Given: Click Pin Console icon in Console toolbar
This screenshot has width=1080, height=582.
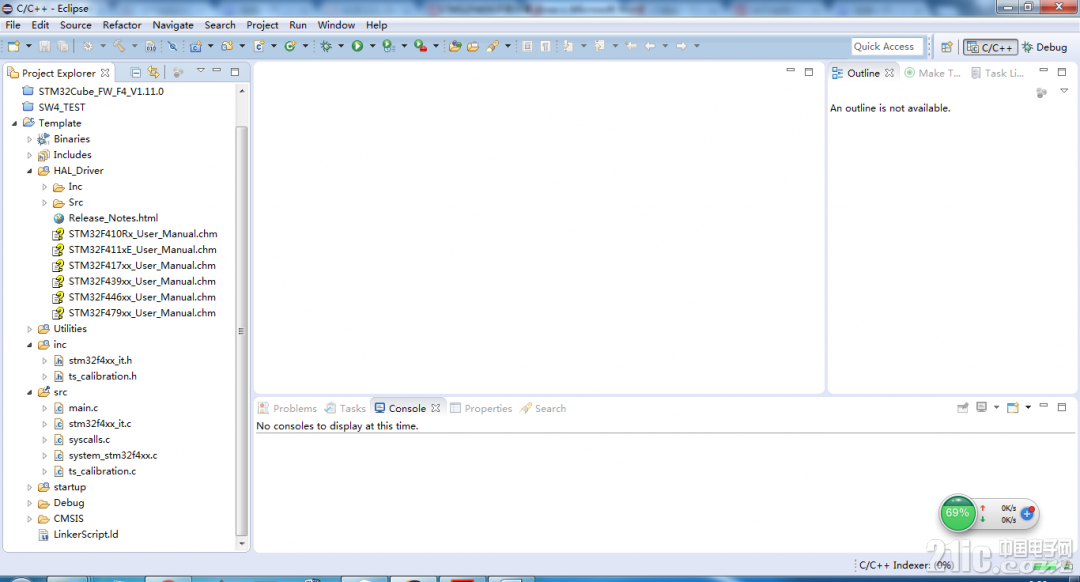Looking at the screenshot, I should pos(963,408).
